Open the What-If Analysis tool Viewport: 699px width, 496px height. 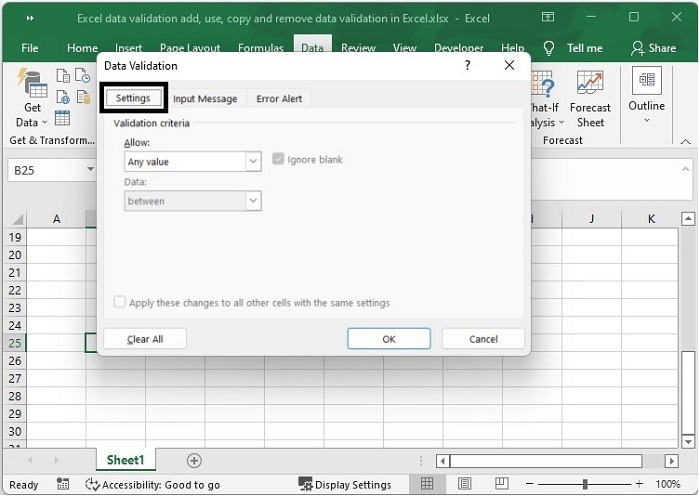(x=546, y=99)
